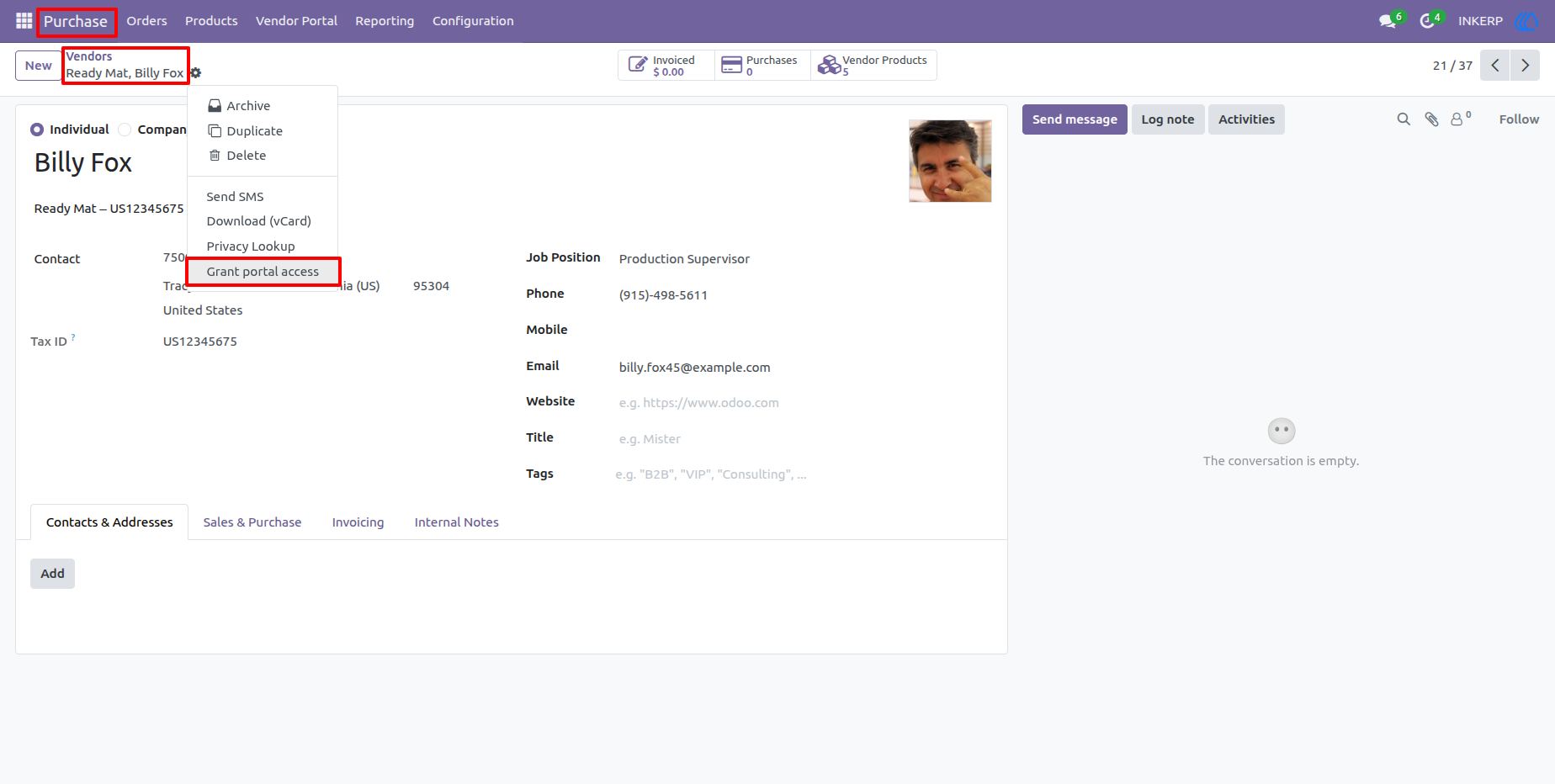
Task: Click the Website input field
Action: coord(804,403)
